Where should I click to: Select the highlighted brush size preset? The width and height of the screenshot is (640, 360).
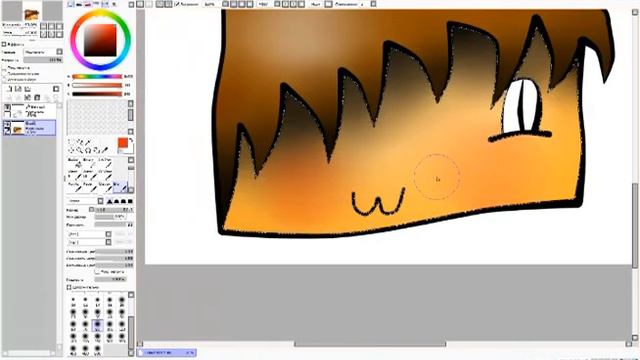(97, 325)
